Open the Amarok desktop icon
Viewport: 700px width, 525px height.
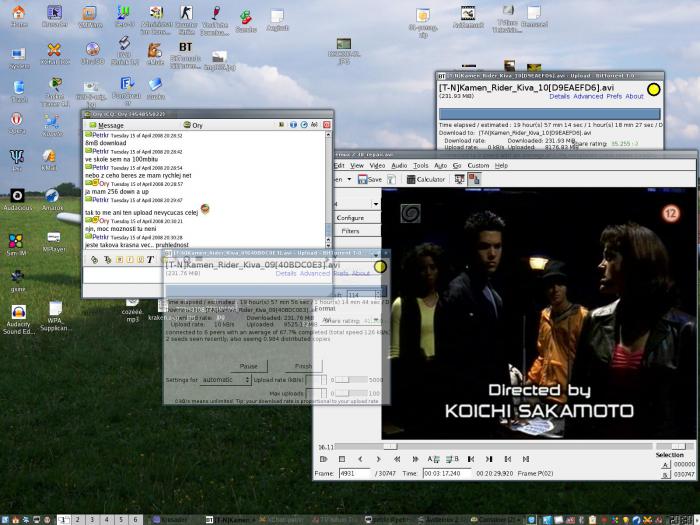click(52, 200)
